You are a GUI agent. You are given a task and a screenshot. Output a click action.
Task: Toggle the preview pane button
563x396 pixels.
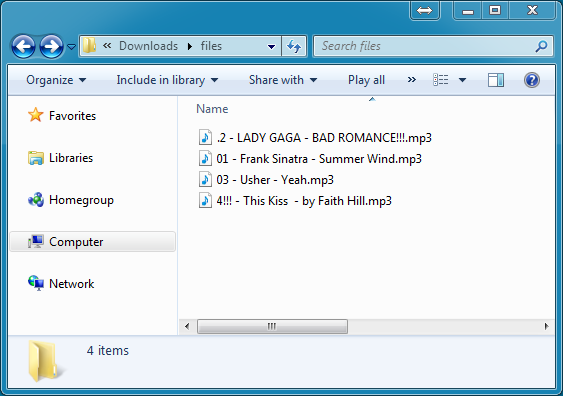point(495,80)
